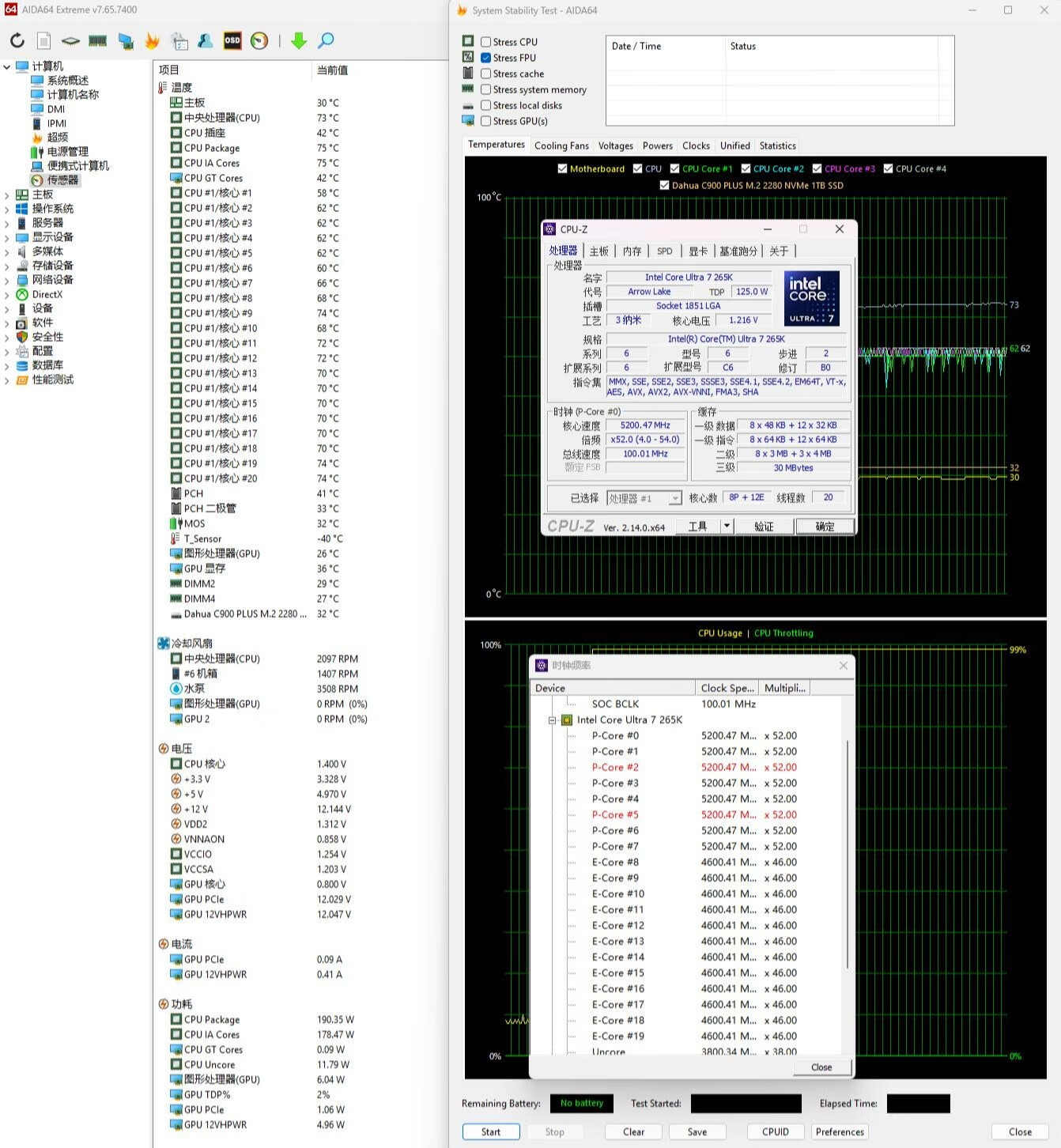The image size is (1061, 1148).
Task: Switch to Statistics tab
Action: click(778, 145)
